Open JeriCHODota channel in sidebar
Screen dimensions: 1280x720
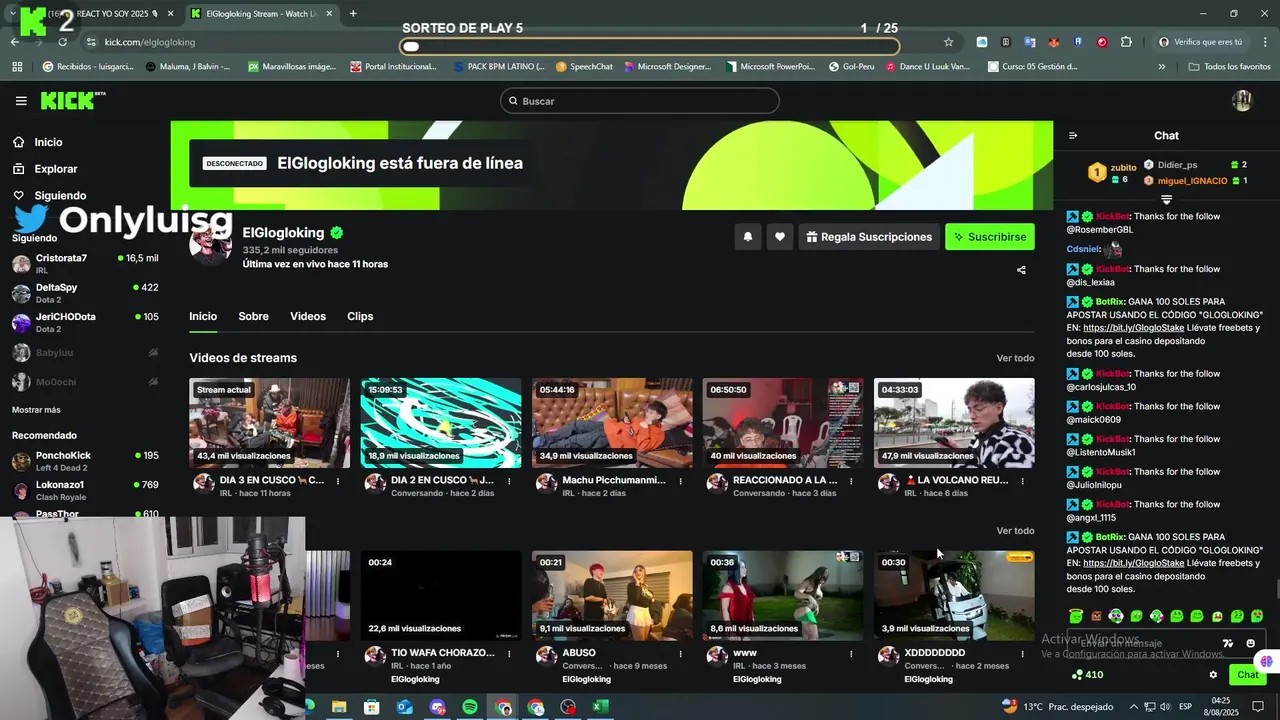tap(85, 322)
